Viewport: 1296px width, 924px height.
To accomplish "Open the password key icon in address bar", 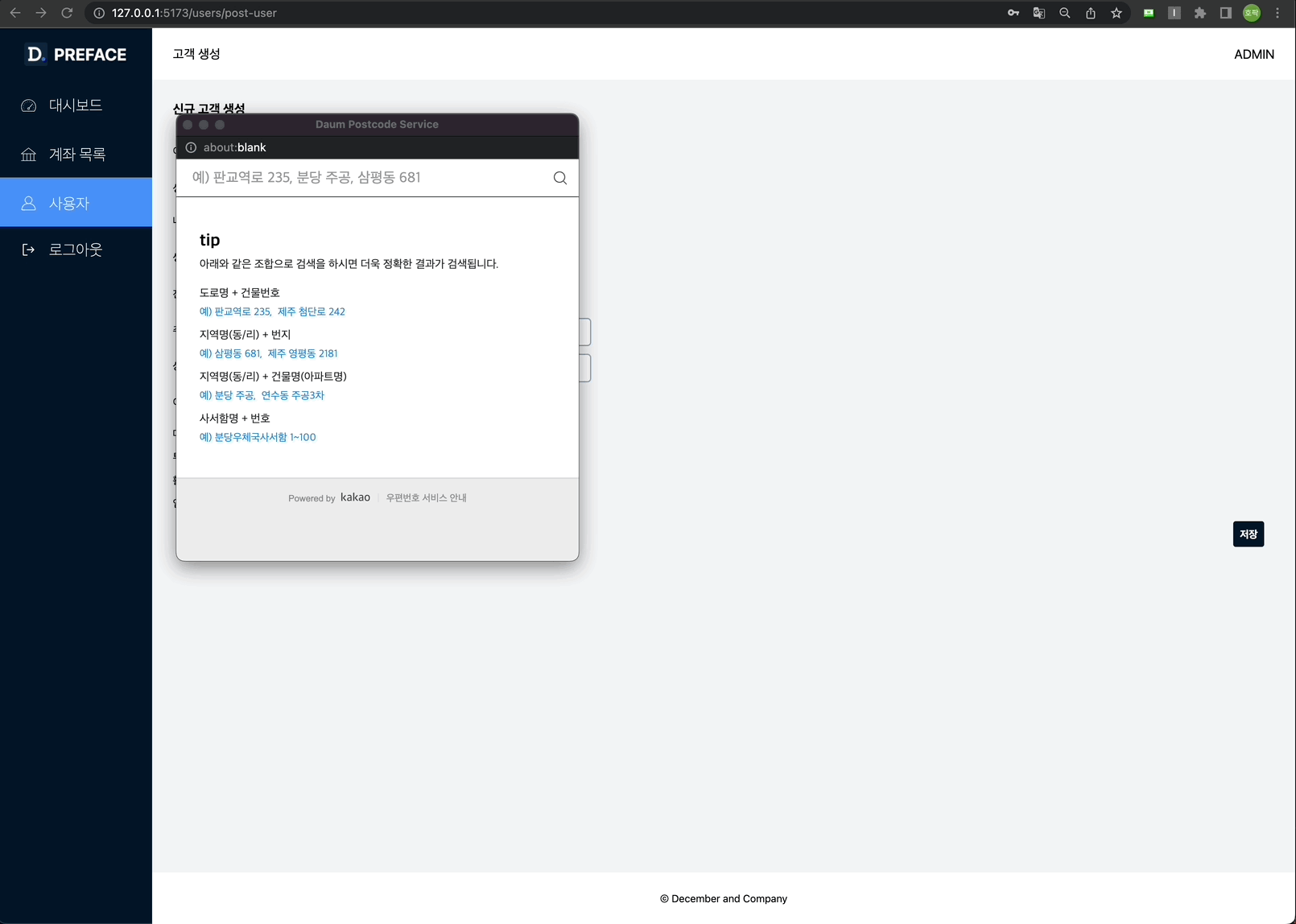I will tap(1013, 13).
